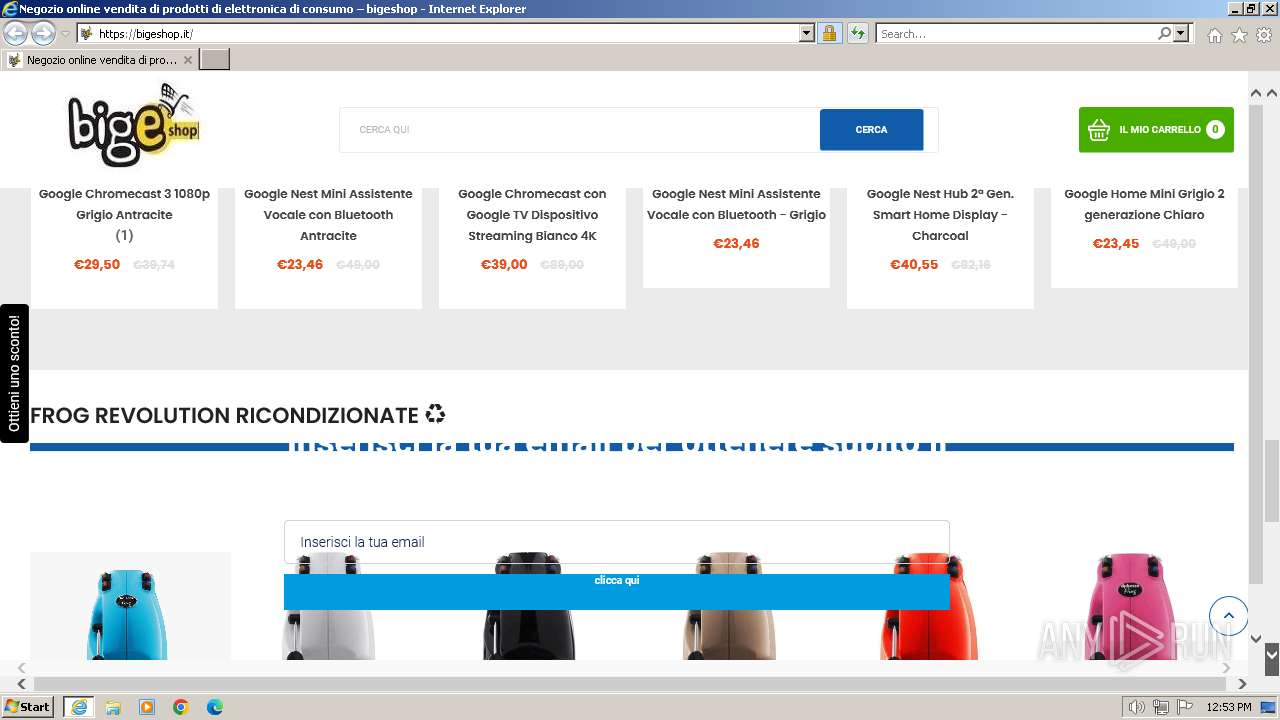Open the Home page icon
The width and height of the screenshot is (1280, 720).
[1214, 35]
